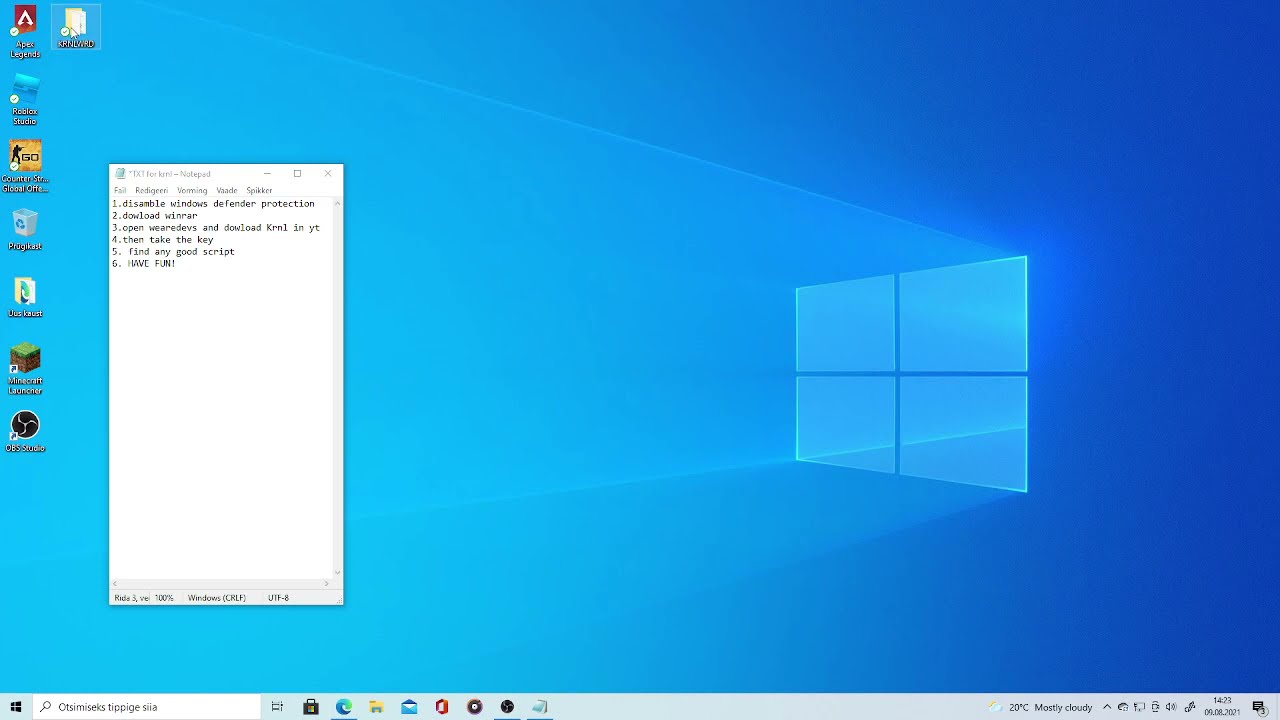
Task: Click the Otsimiseks tippige siia search box
Action: [146, 707]
